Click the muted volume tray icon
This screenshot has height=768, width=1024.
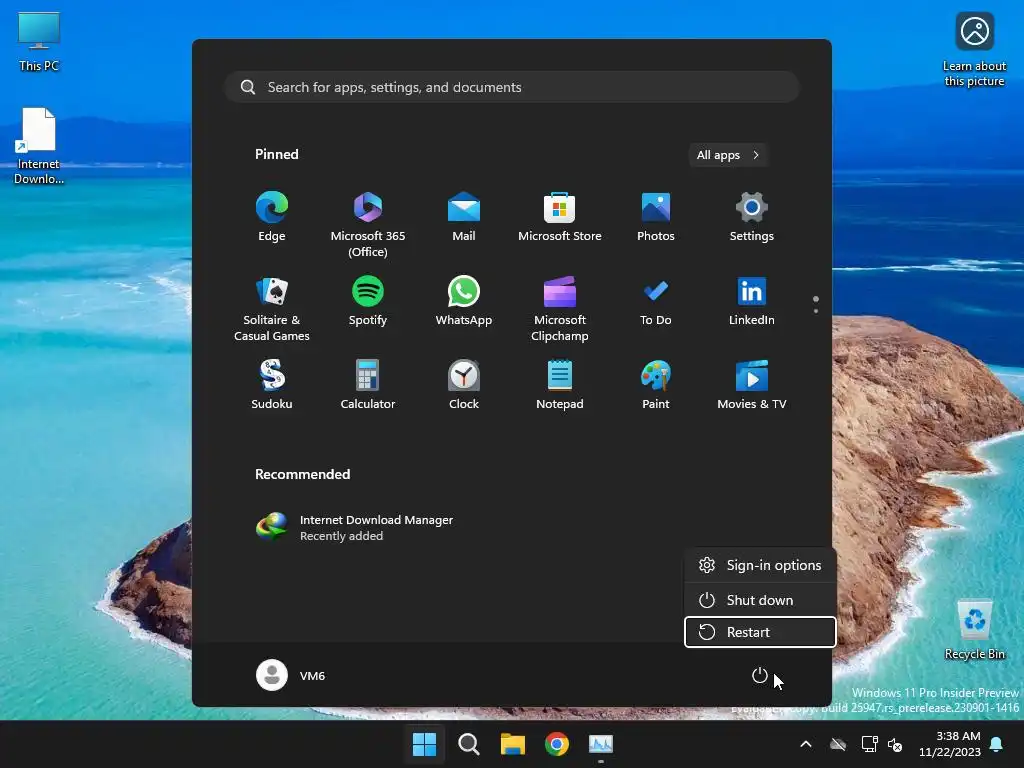click(895, 744)
